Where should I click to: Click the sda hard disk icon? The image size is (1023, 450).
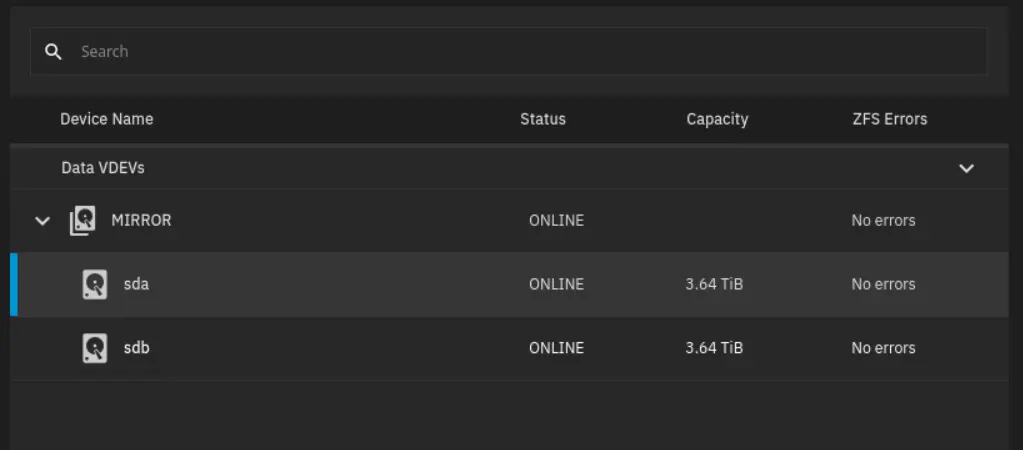(x=95, y=284)
